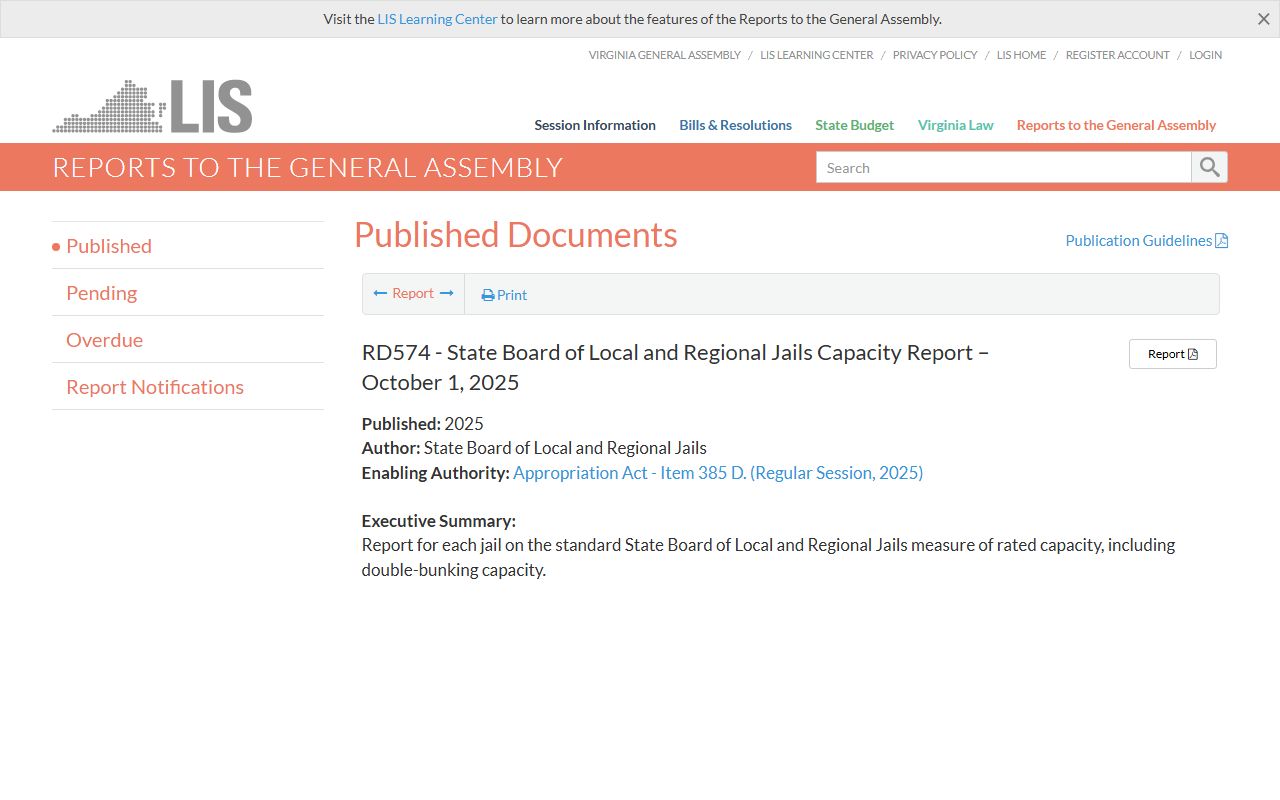The height and width of the screenshot is (800, 1280).
Task: Open Session Information menu
Action: [x=595, y=125]
